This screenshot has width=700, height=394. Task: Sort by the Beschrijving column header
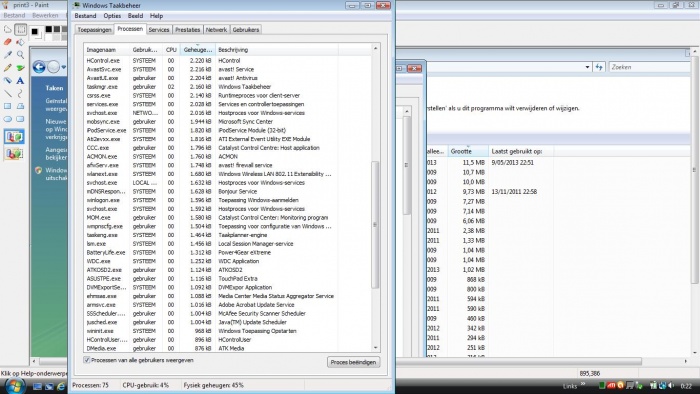(x=277, y=50)
